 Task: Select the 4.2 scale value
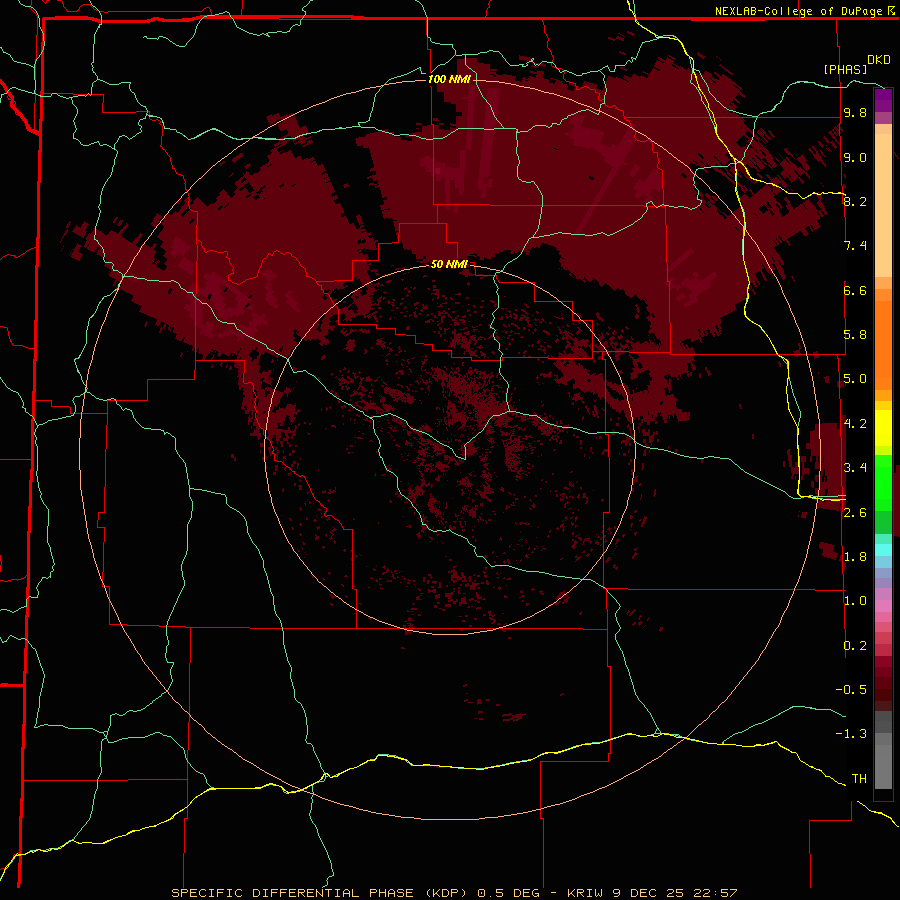click(855, 424)
